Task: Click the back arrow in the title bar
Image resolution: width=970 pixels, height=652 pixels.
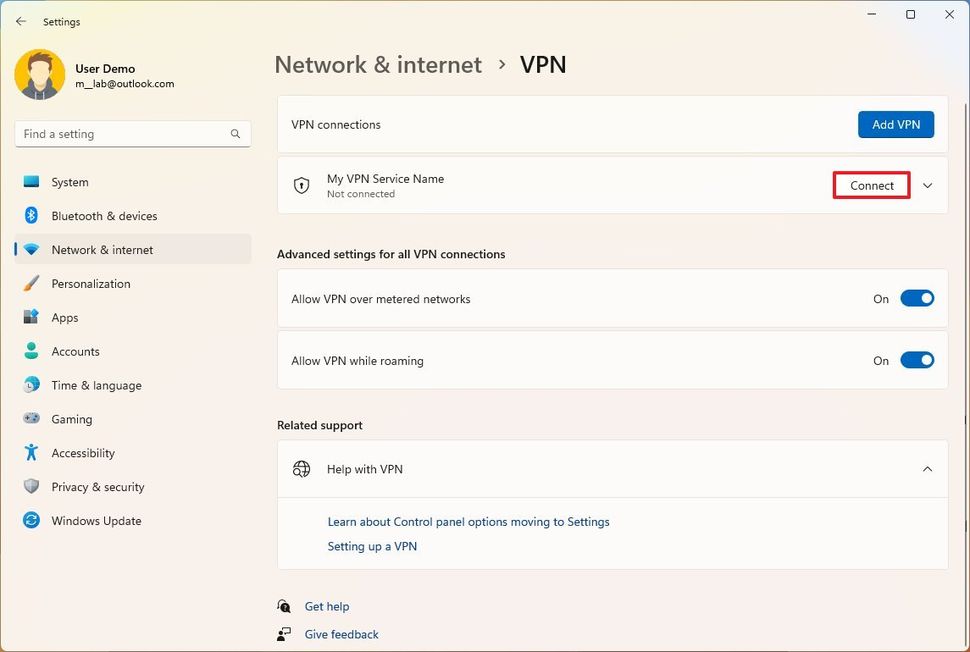Action: click(x=19, y=15)
